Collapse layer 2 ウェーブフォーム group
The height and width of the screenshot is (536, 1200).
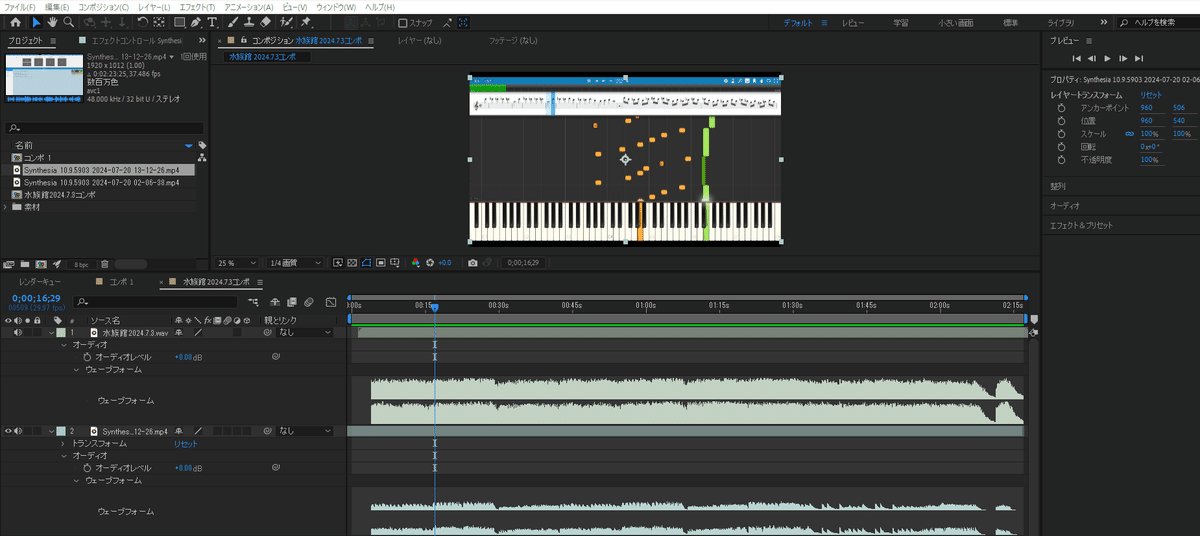coord(76,480)
